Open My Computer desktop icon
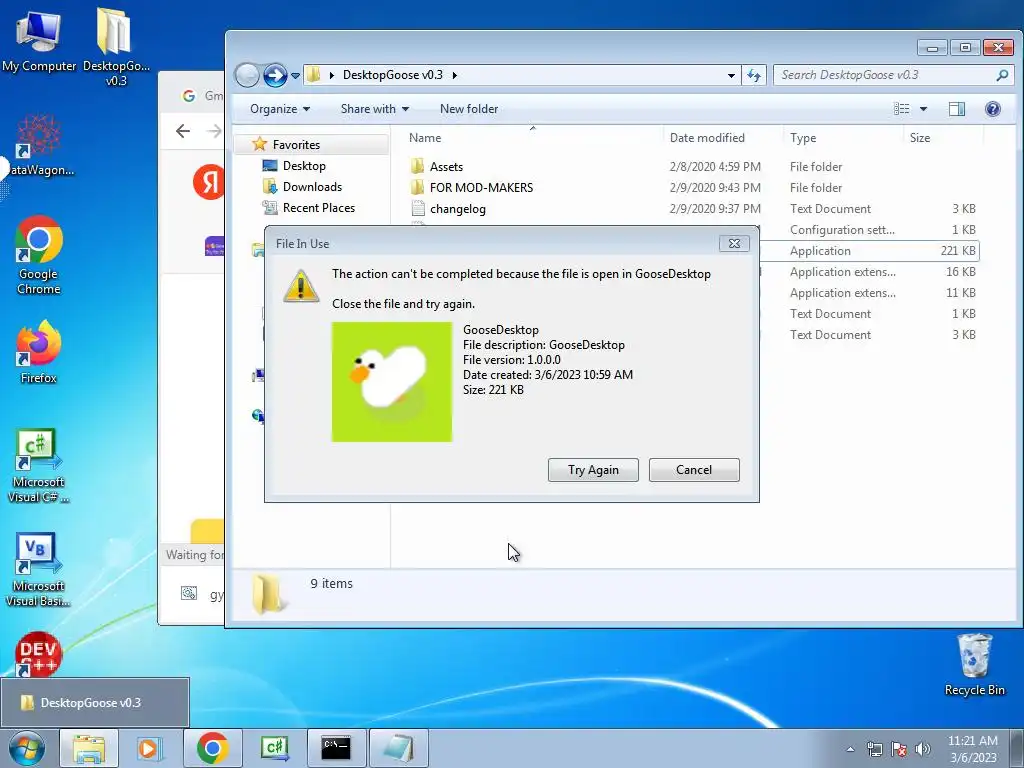The width and height of the screenshot is (1024, 768). [x=39, y=40]
